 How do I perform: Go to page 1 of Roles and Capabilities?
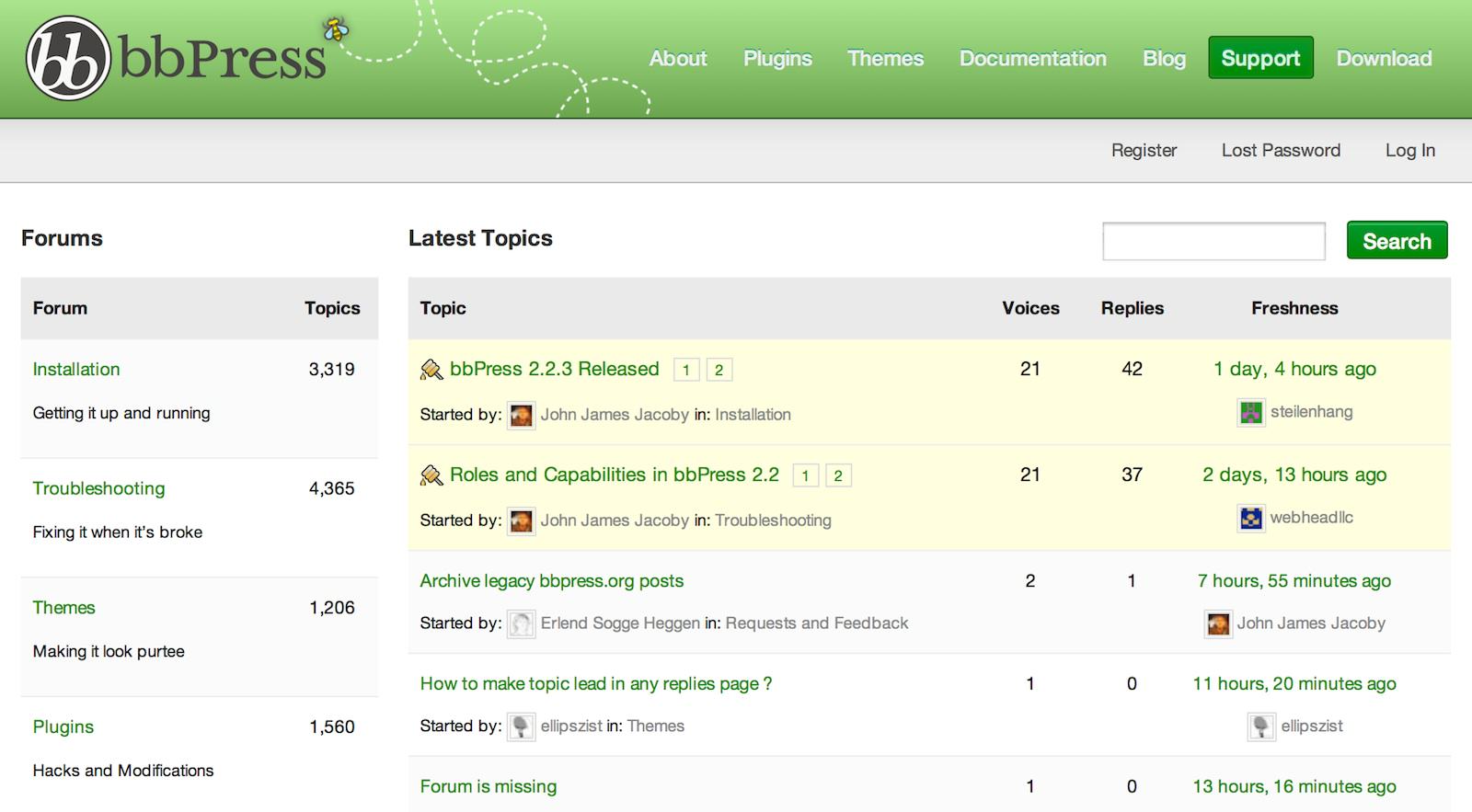805,475
